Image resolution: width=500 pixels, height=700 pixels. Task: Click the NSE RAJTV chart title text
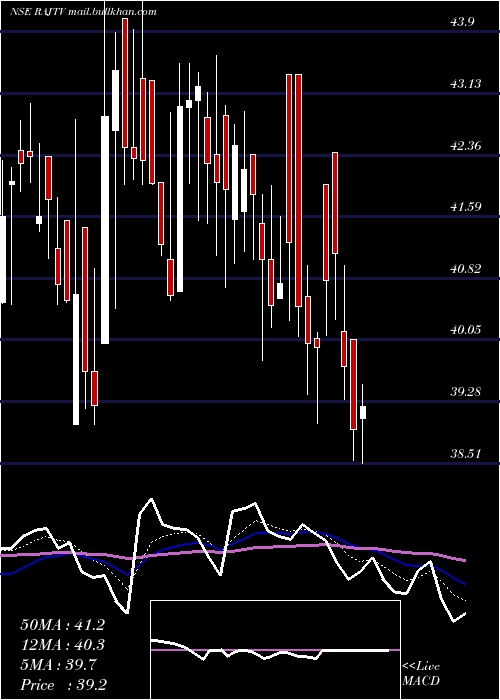point(83,12)
